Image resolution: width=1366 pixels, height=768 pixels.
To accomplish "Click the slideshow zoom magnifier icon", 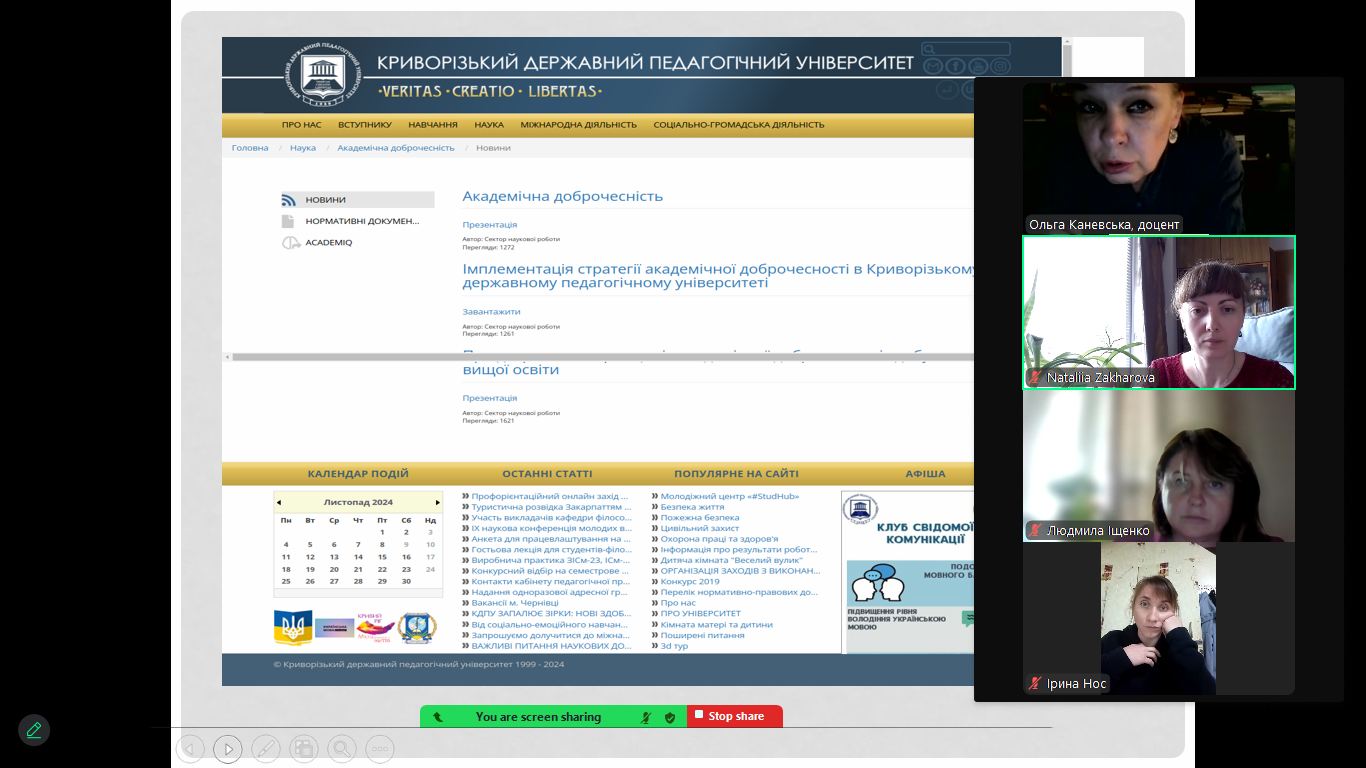I will pos(341,748).
